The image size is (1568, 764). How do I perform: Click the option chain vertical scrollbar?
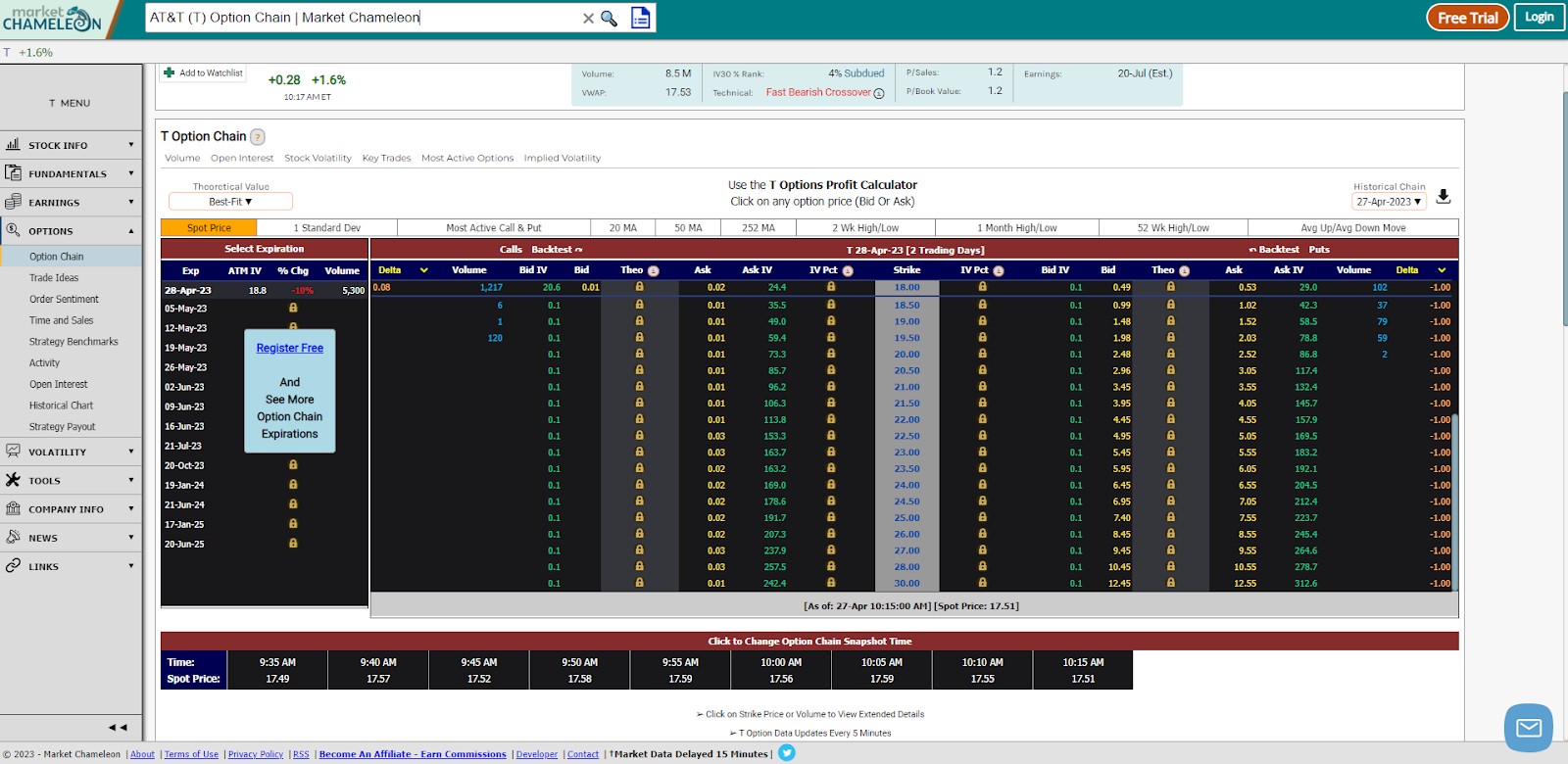click(1455, 502)
